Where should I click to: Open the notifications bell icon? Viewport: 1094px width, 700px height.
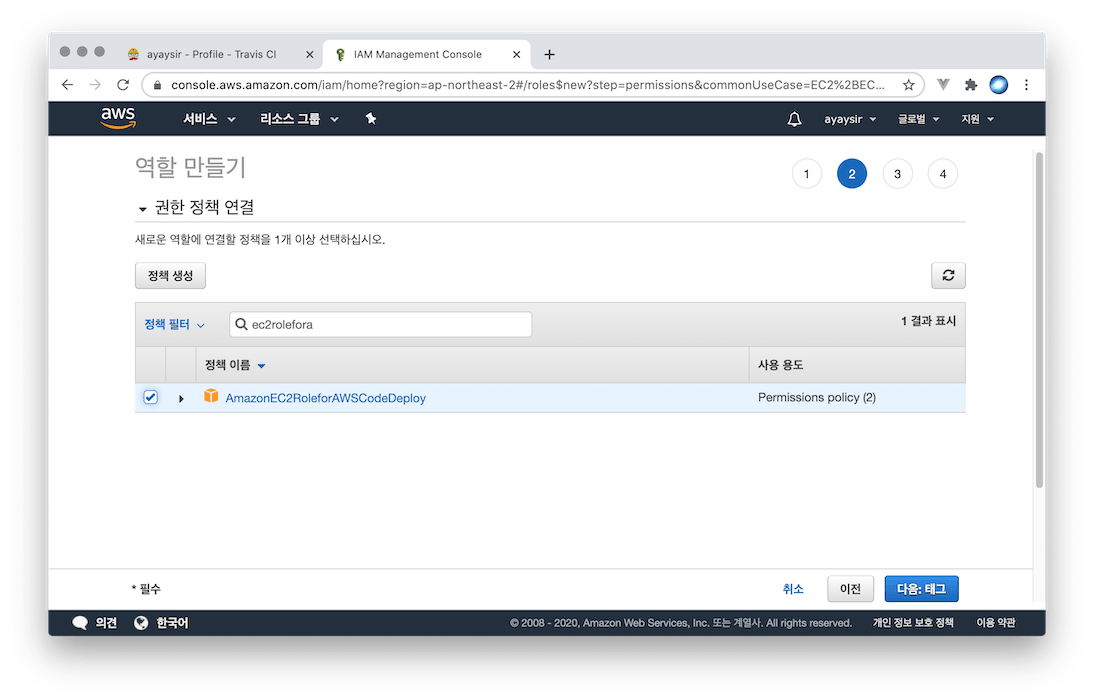pos(794,120)
